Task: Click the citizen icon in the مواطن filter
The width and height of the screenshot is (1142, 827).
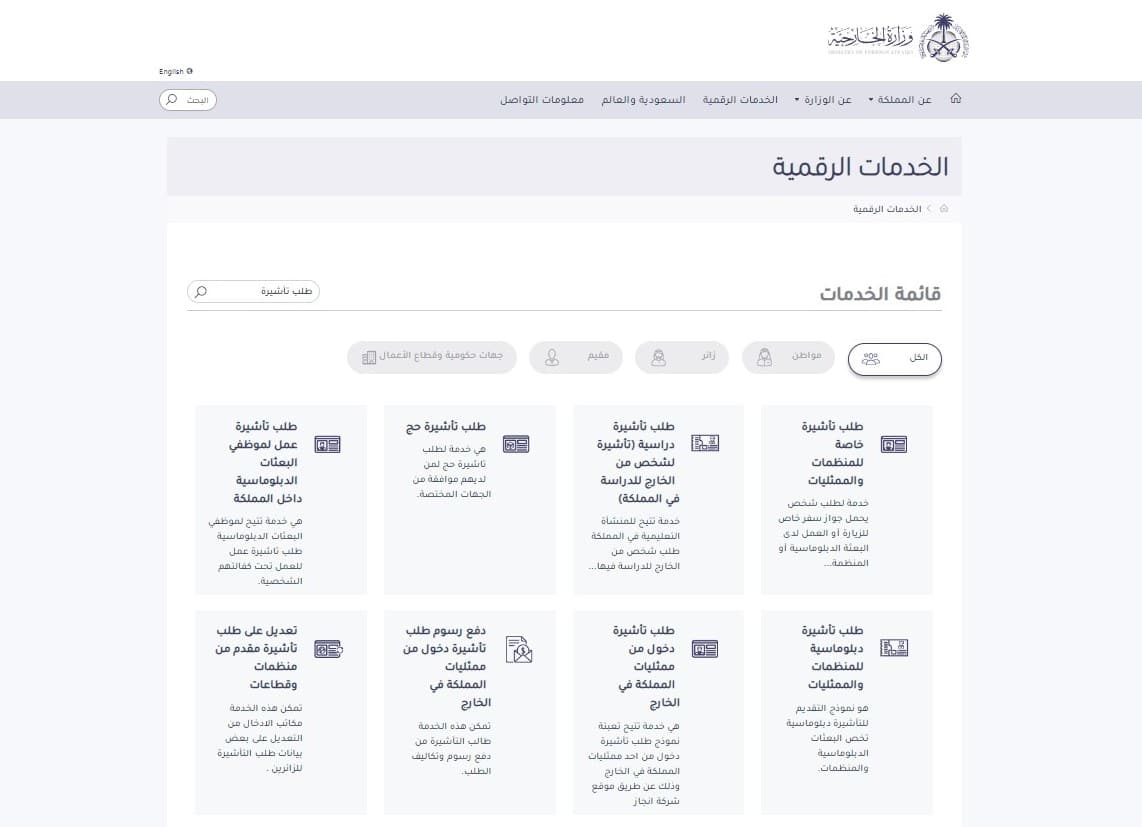Action: (x=764, y=357)
